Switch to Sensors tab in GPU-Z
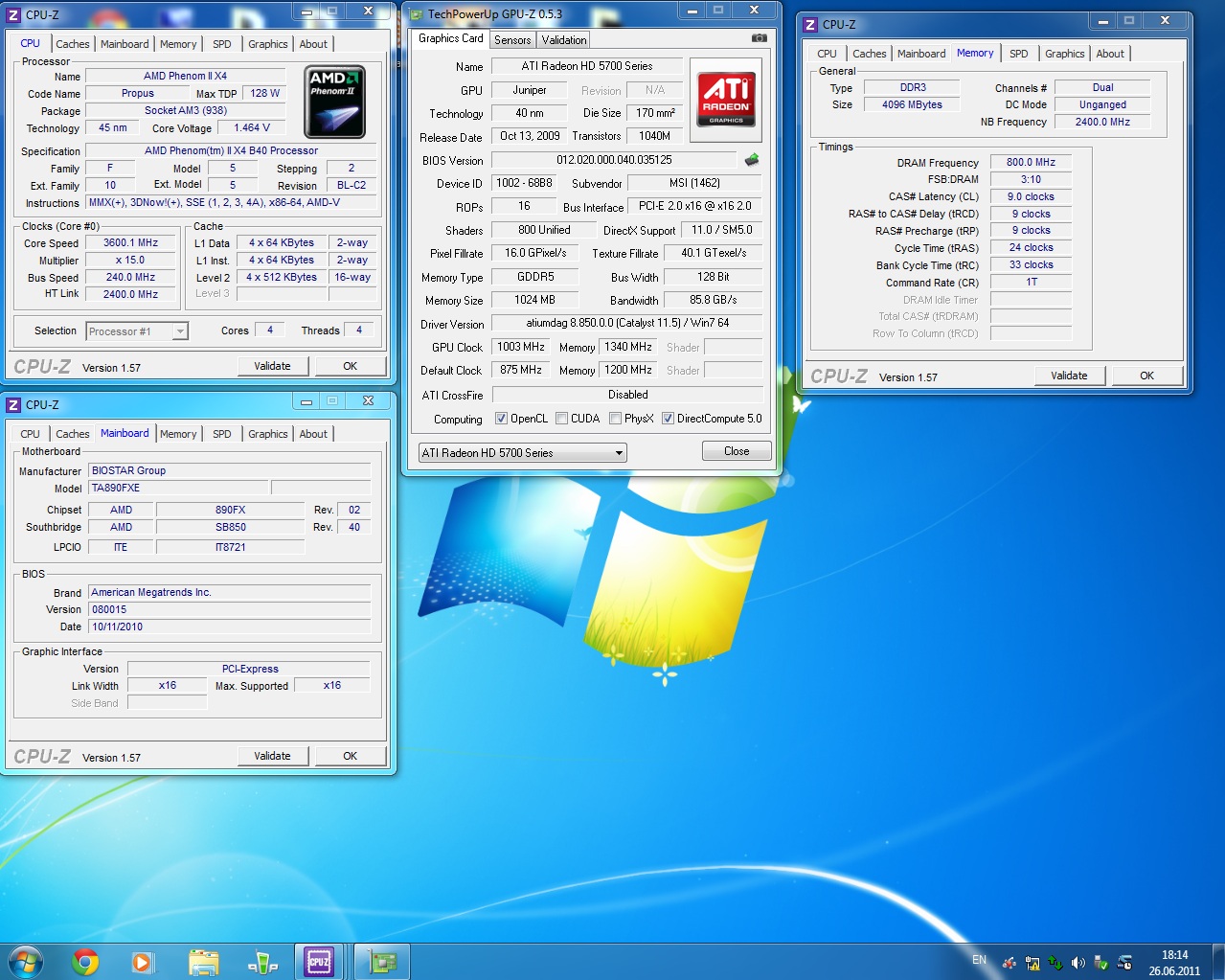Viewport: 1225px width, 980px height. point(512,40)
